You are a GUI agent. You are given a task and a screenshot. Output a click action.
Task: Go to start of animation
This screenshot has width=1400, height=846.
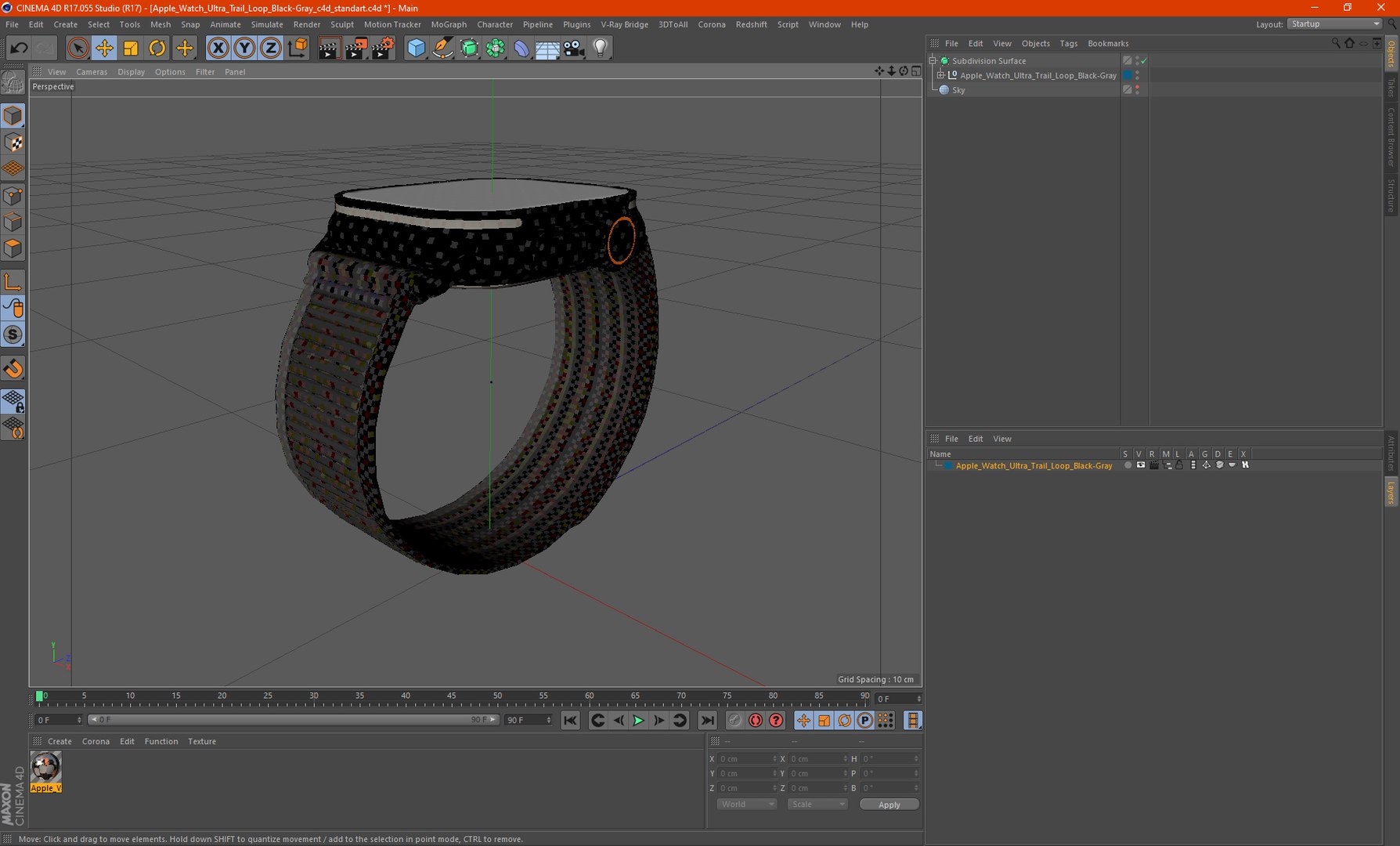(570, 721)
